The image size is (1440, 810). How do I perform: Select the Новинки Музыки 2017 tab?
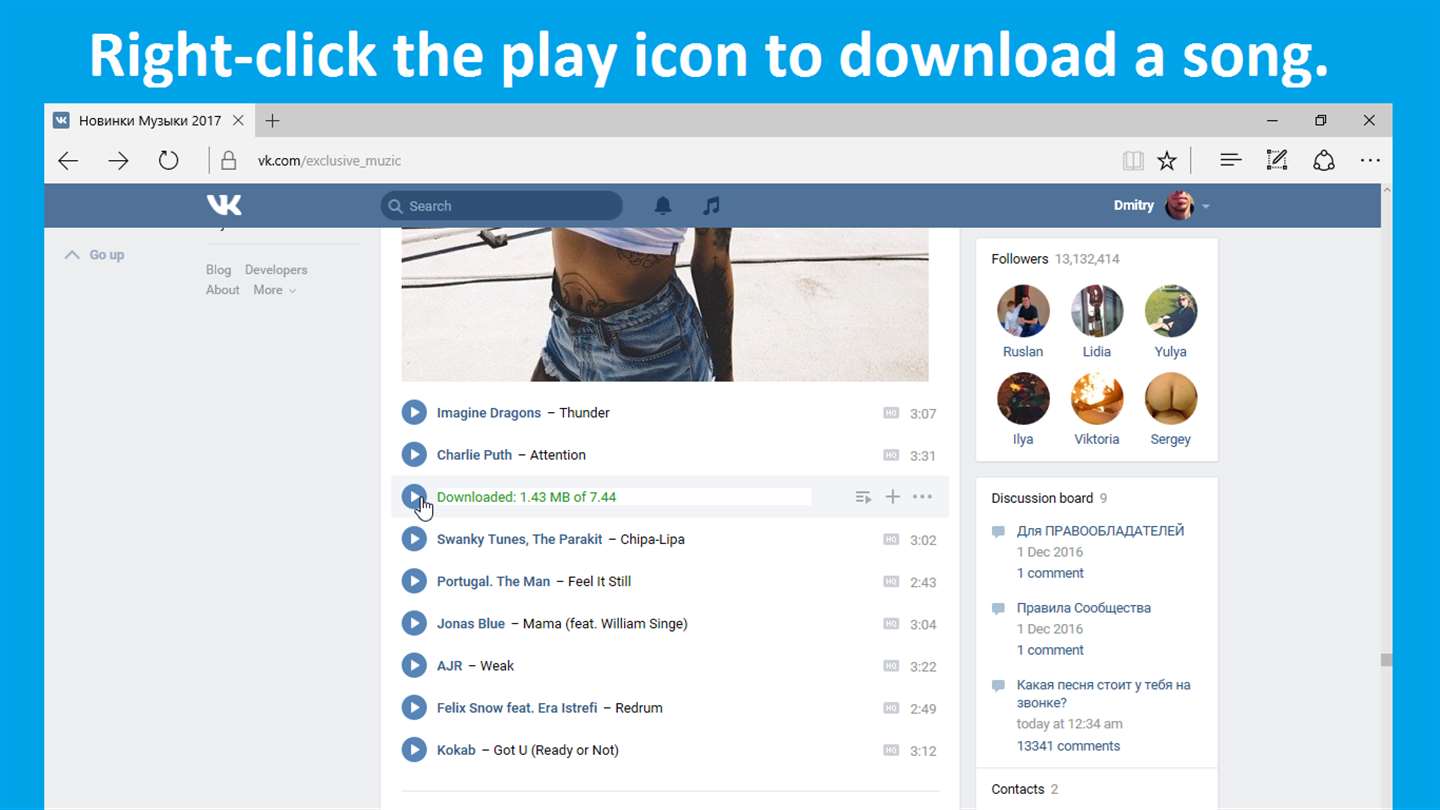pos(149,121)
